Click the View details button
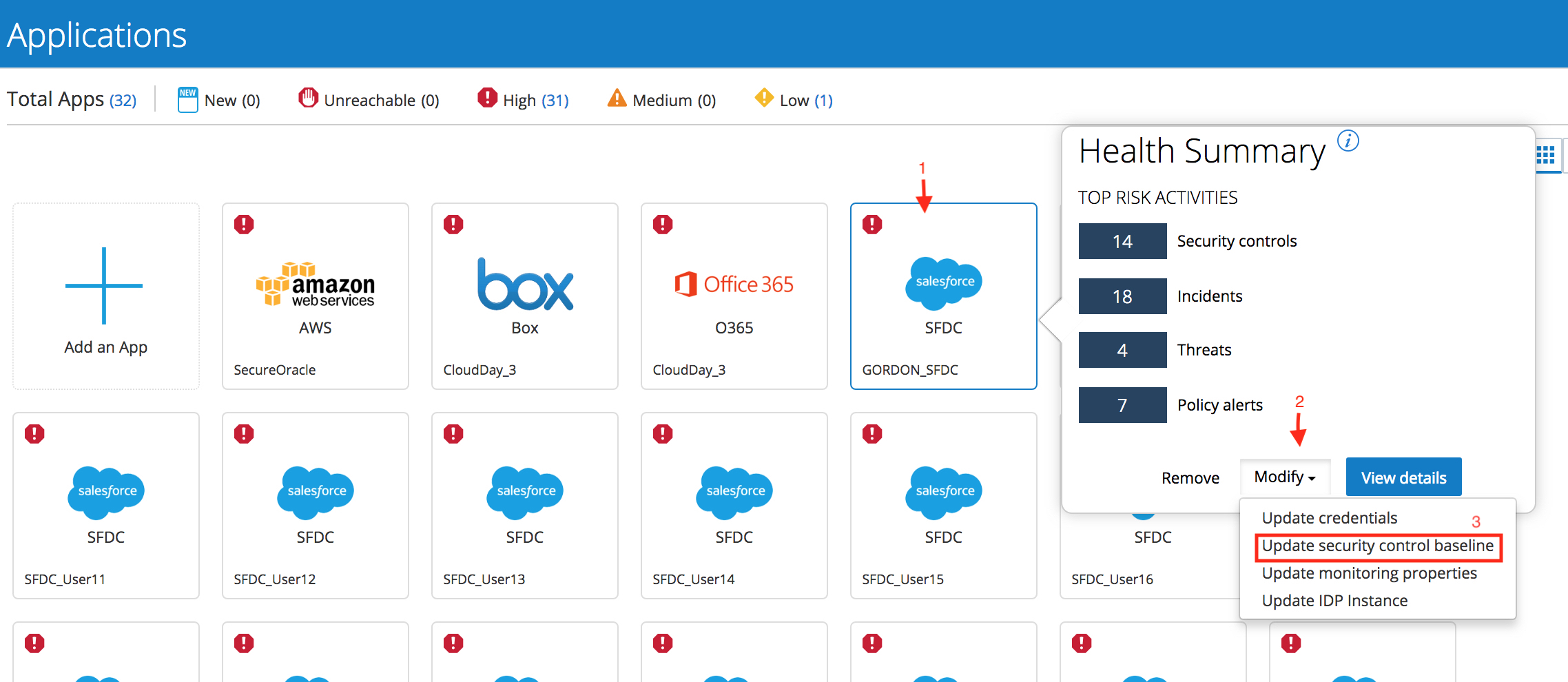 (1403, 477)
